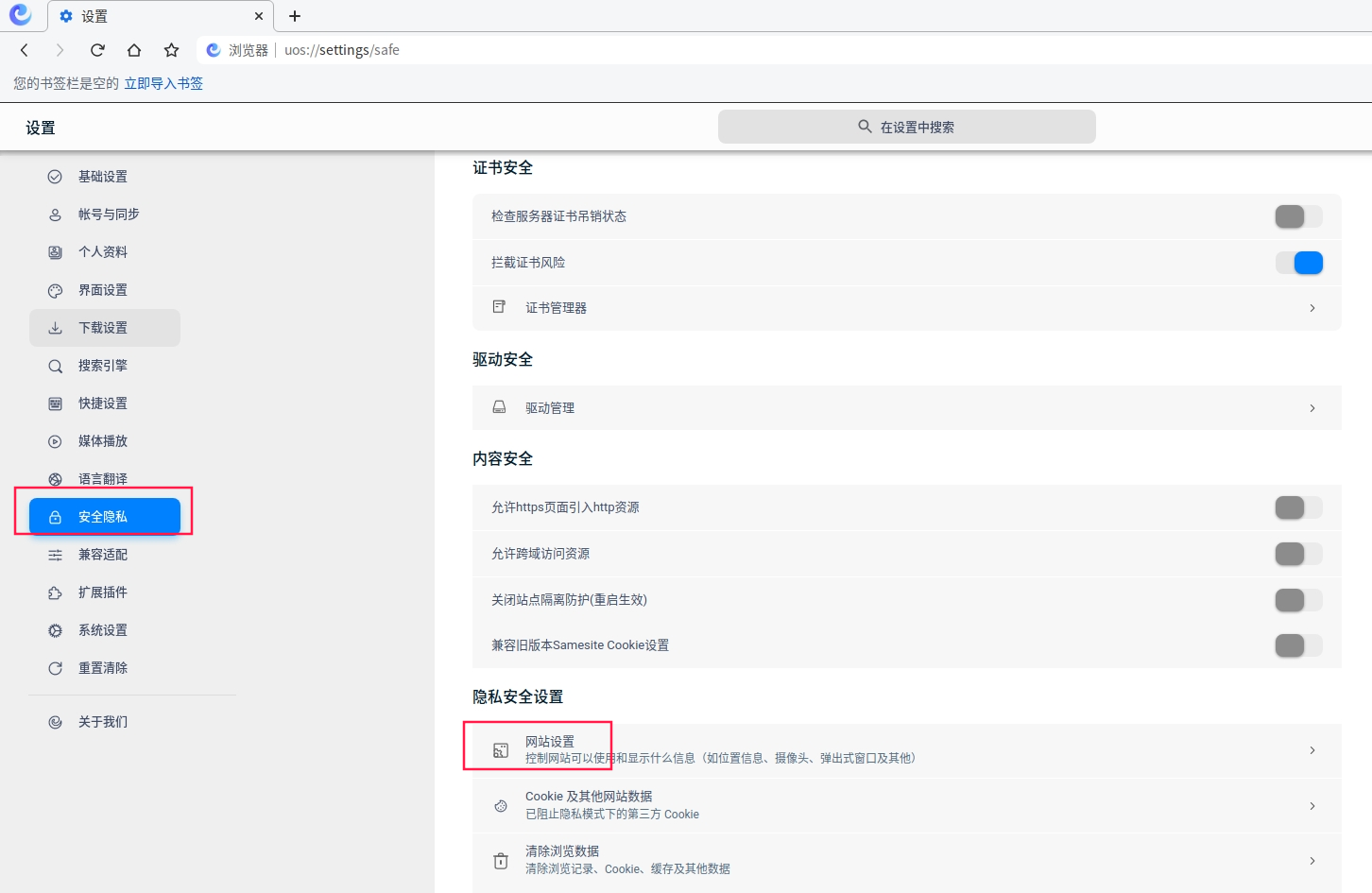Click the 证书管理器 certificate icon
The width and height of the screenshot is (1372, 893).
(x=499, y=307)
